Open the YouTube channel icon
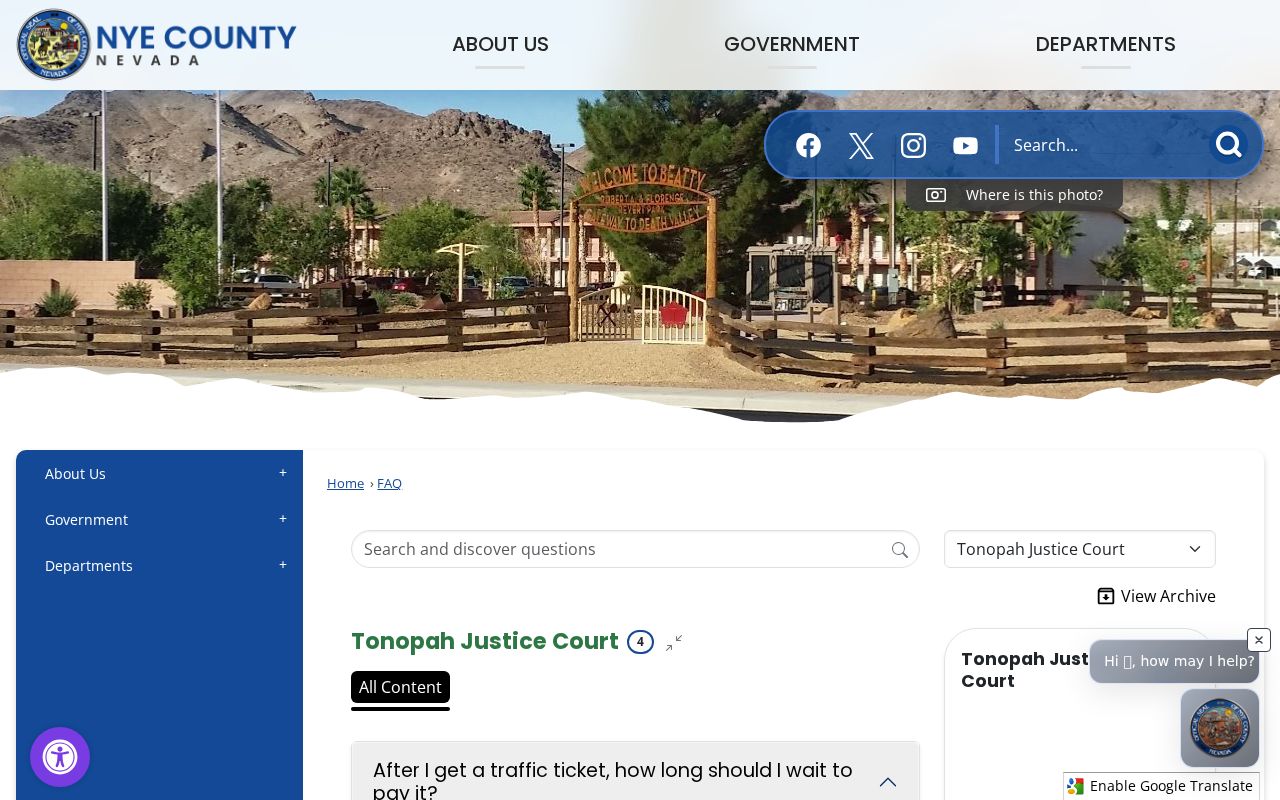 [965, 146]
